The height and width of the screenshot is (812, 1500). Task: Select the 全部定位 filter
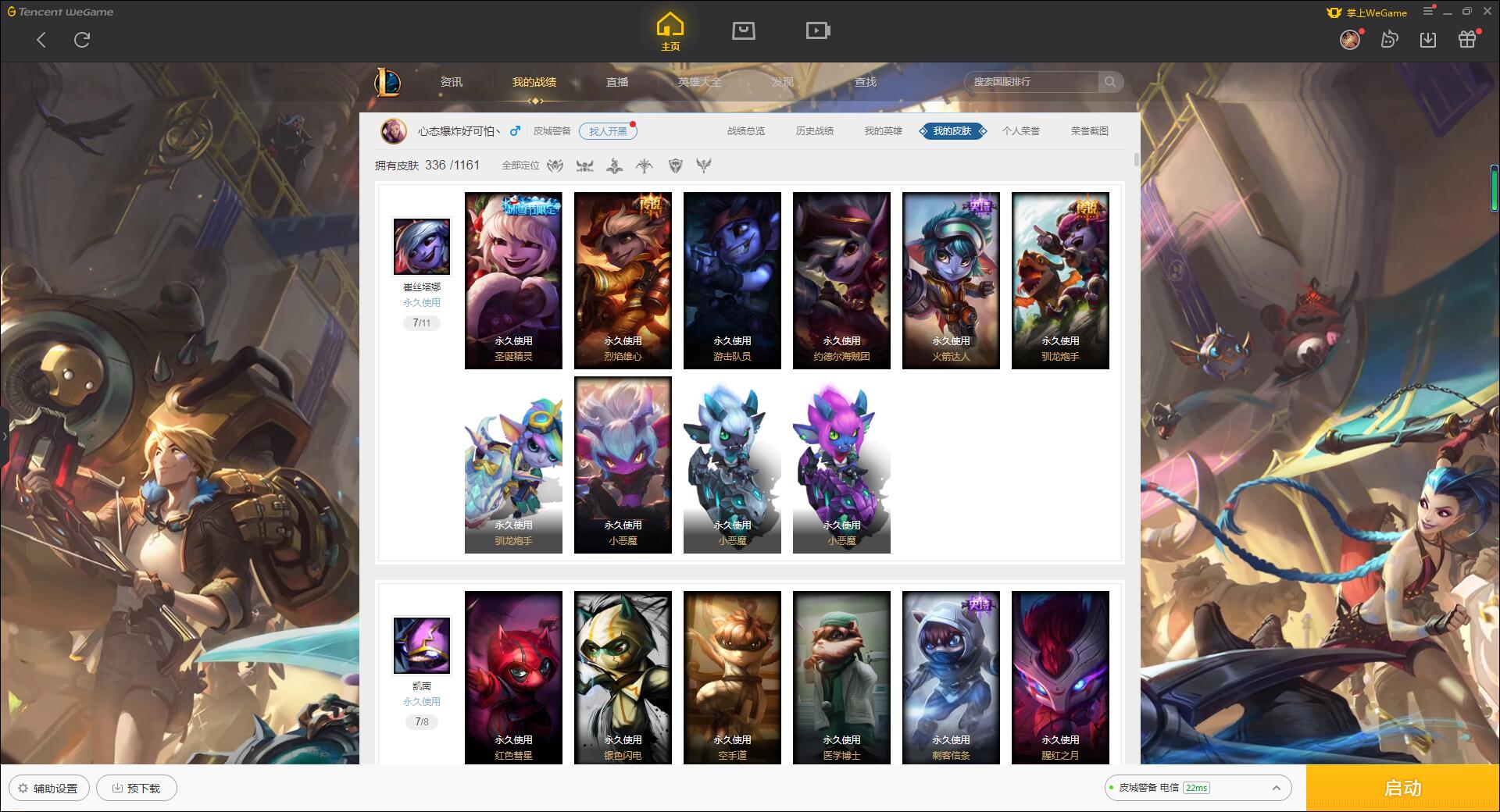pos(520,166)
